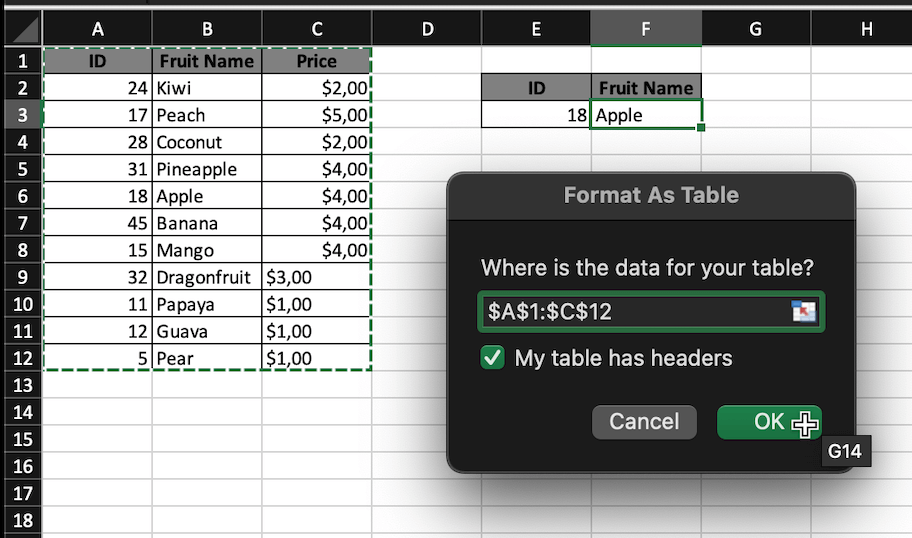Select column H header
Viewport: 912px width, 538px height.
pos(861,29)
